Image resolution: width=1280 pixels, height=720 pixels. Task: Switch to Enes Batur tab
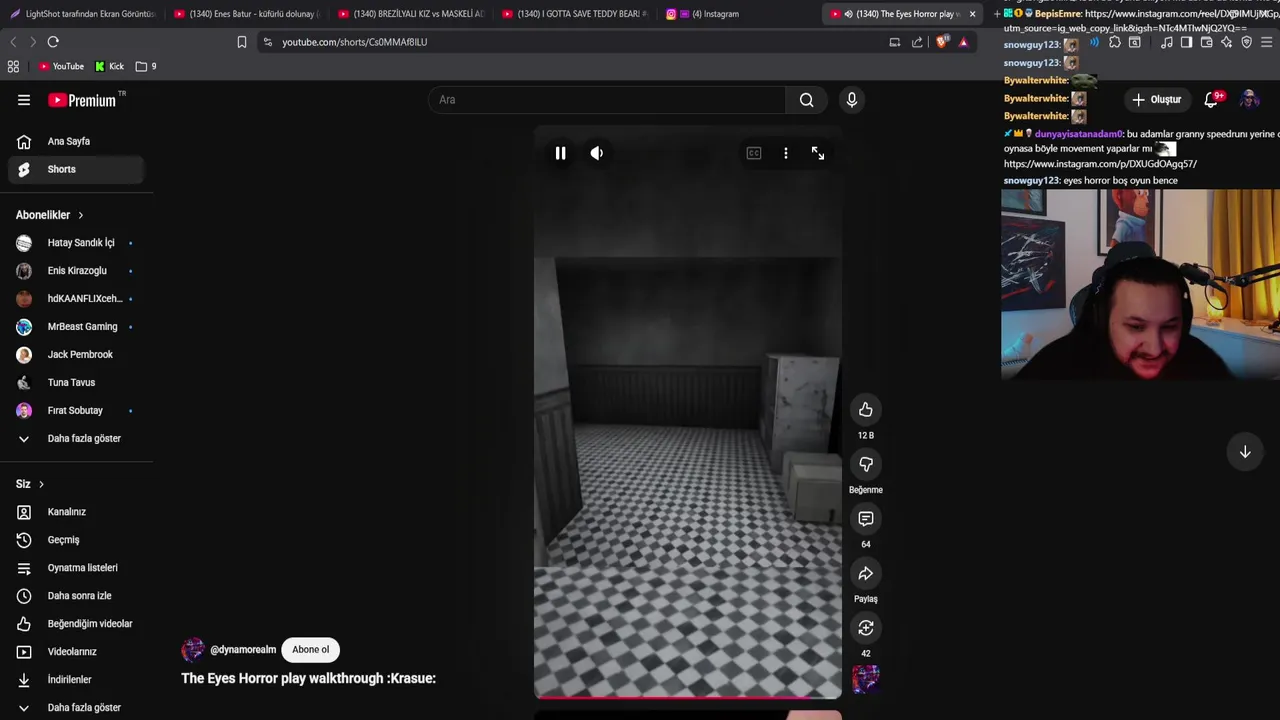(x=247, y=14)
